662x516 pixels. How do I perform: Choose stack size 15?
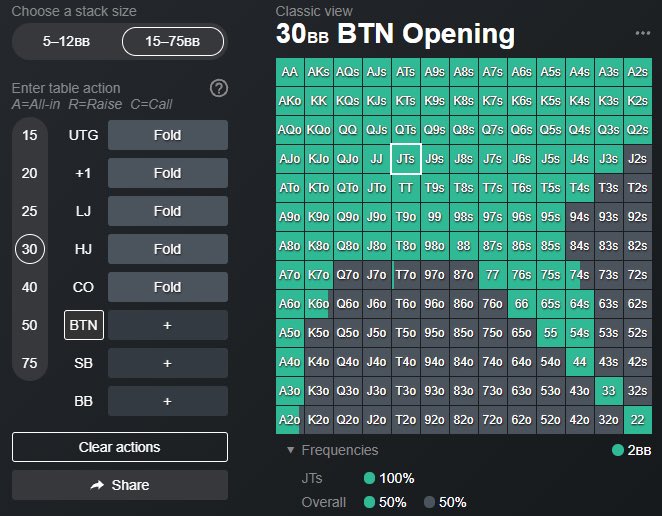30,135
